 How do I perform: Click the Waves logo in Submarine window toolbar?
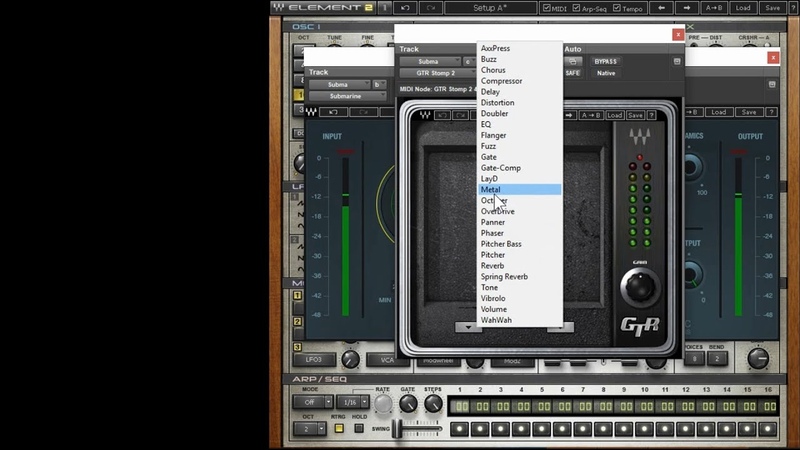tap(311, 112)
